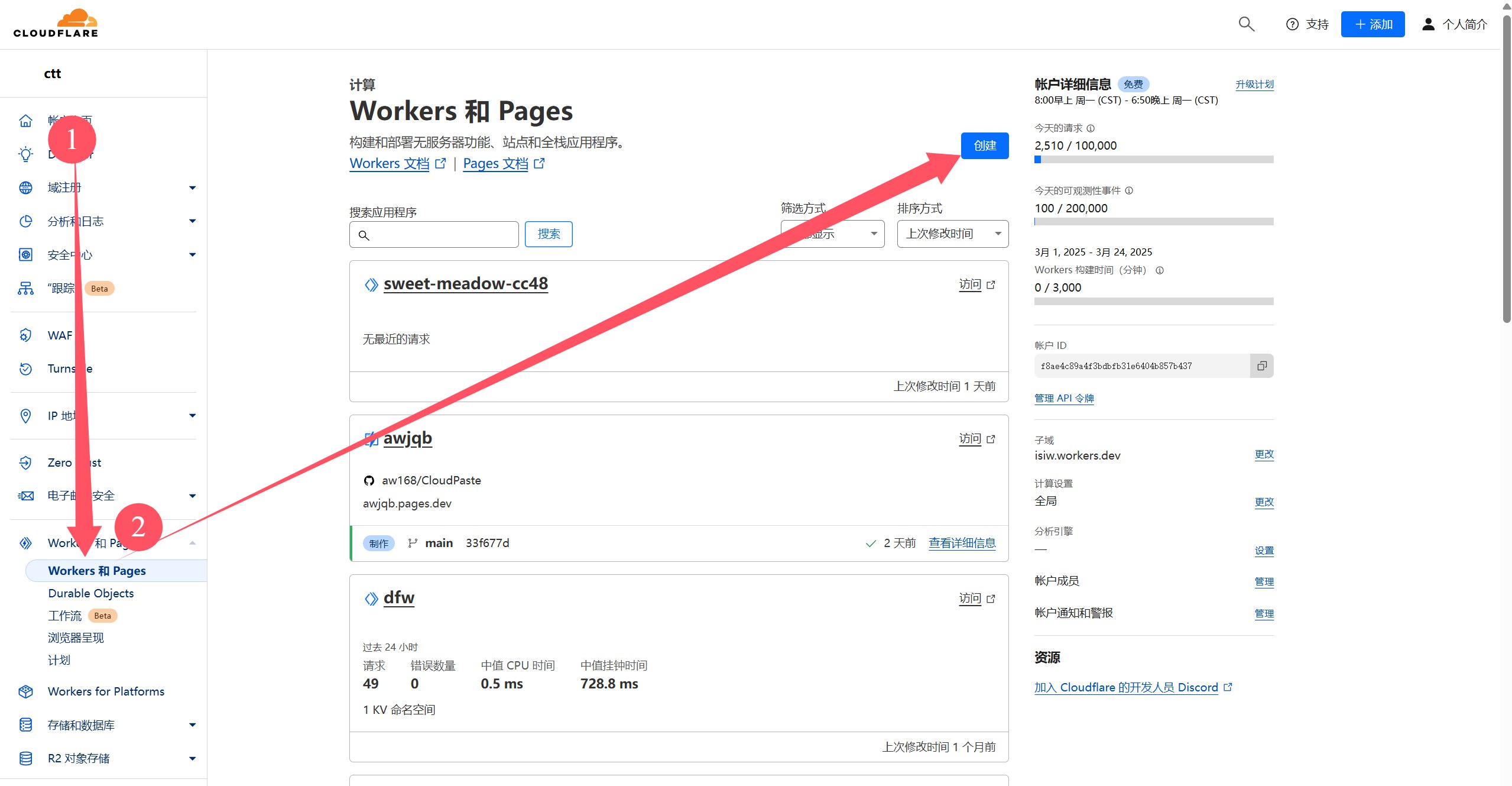Click the email security envelope icon
The image size is (1512, 786).
pyautogui.click(x=25, y=496)
